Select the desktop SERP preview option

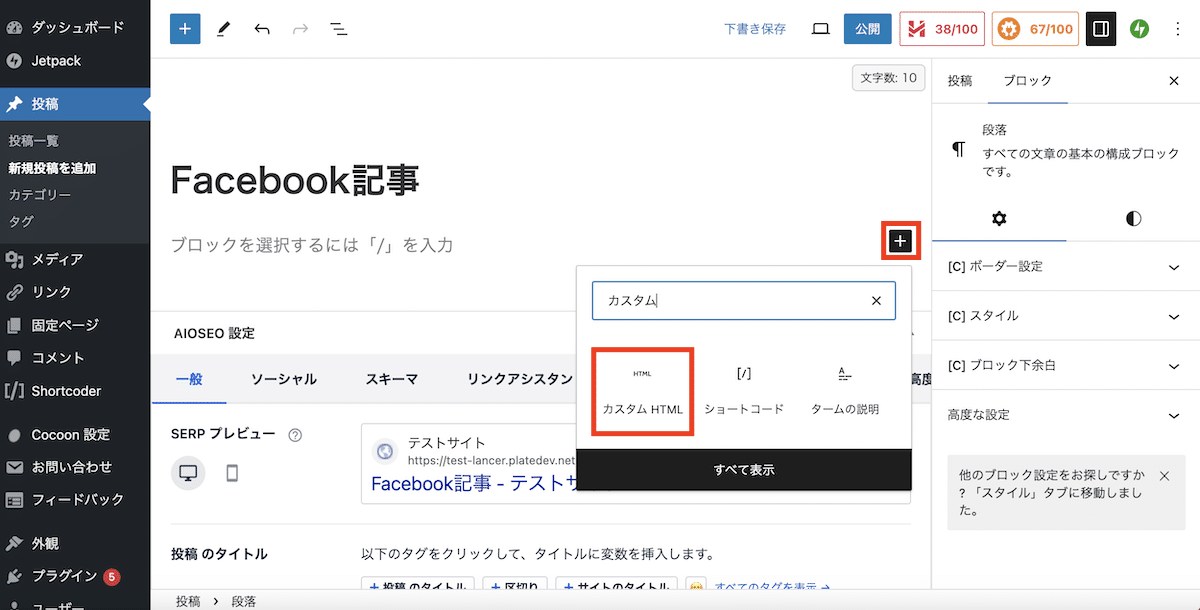[x=188, y=473]
